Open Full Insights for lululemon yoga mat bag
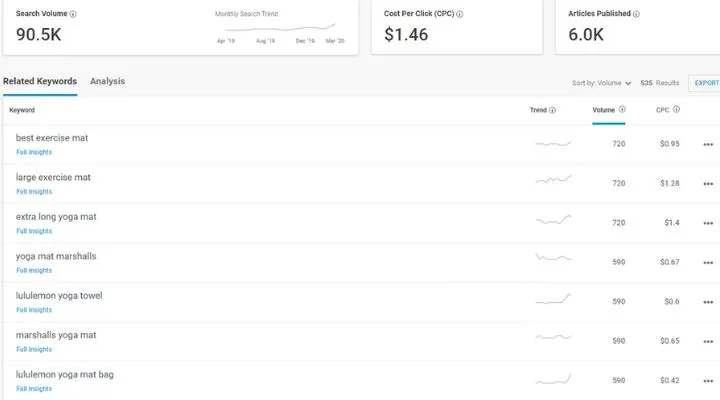720x400 pixels. 34,389
